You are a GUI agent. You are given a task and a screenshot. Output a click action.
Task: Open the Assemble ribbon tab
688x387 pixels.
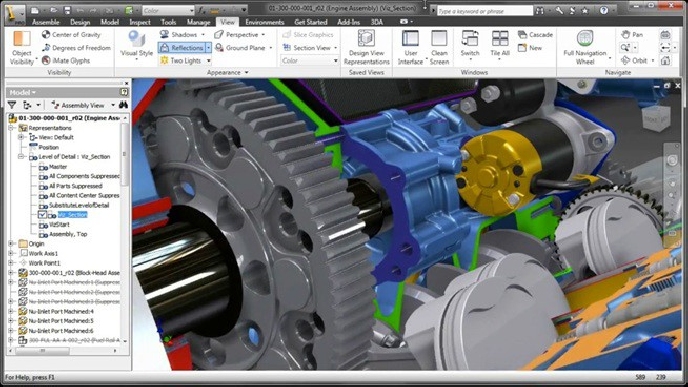[x=45, y=22]
